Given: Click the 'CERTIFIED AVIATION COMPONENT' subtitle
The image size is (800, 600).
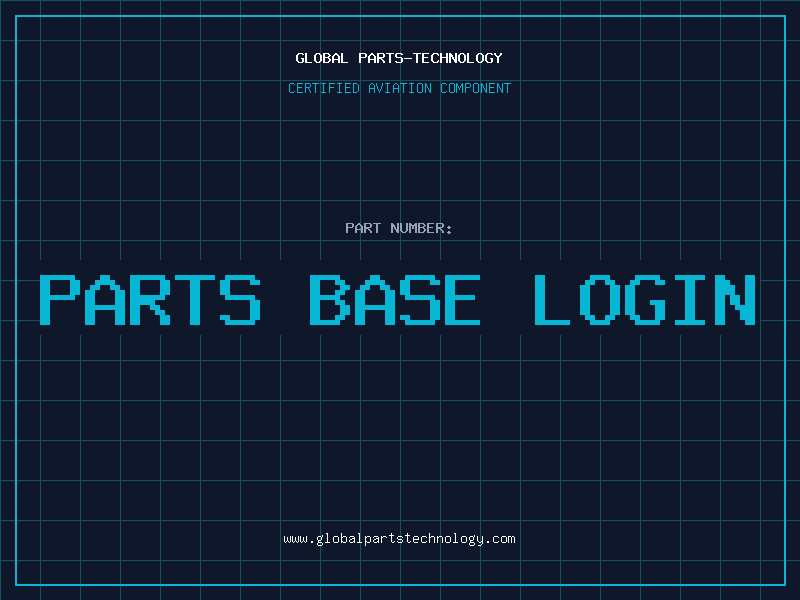Looking at the screenshot, I should (x=399, y=88).
